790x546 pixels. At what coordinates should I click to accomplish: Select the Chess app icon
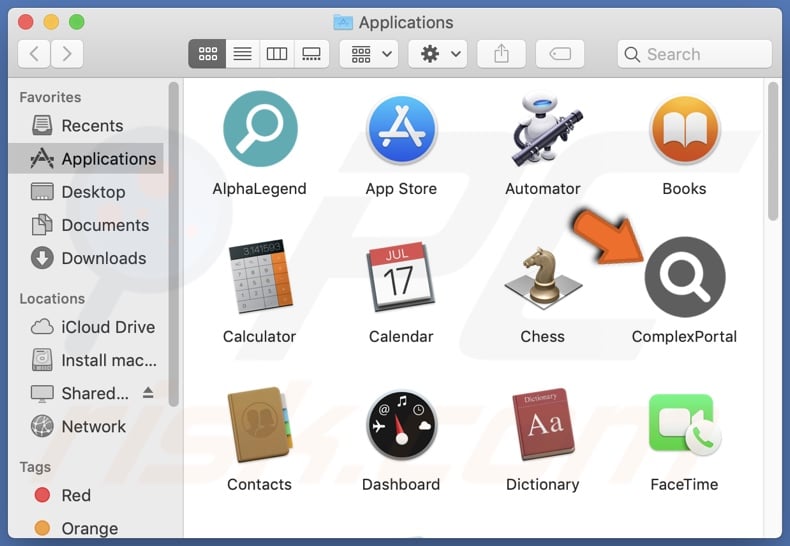(543, 278)
